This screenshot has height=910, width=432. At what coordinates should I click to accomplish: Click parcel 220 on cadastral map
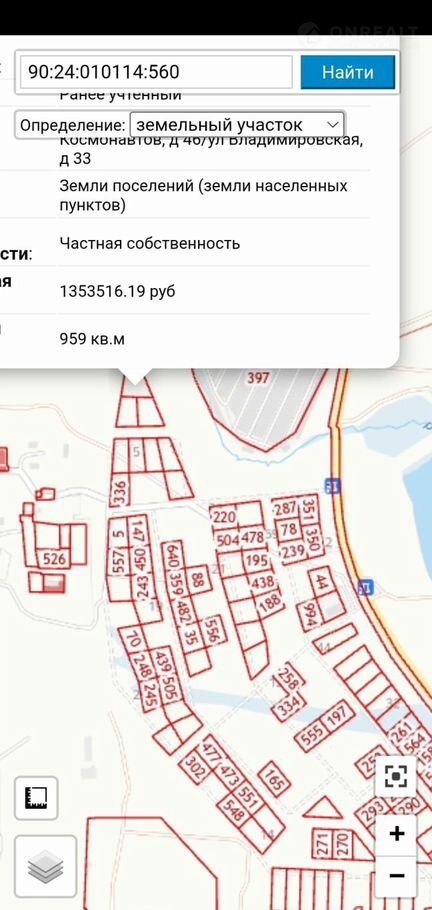(224, 517)
